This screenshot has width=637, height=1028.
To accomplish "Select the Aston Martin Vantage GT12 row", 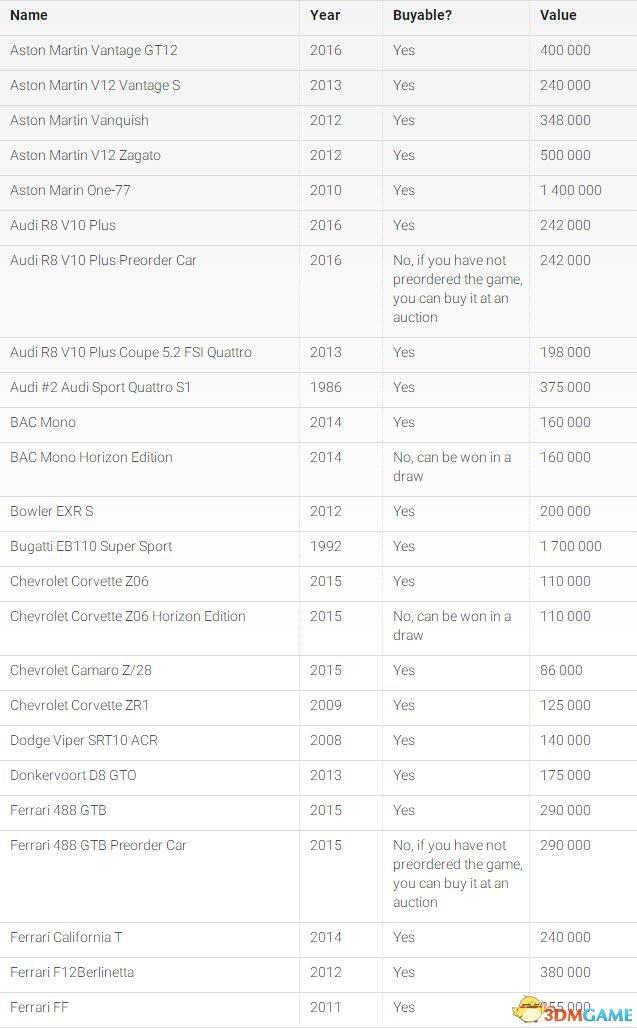I will [x=318, y=50].
